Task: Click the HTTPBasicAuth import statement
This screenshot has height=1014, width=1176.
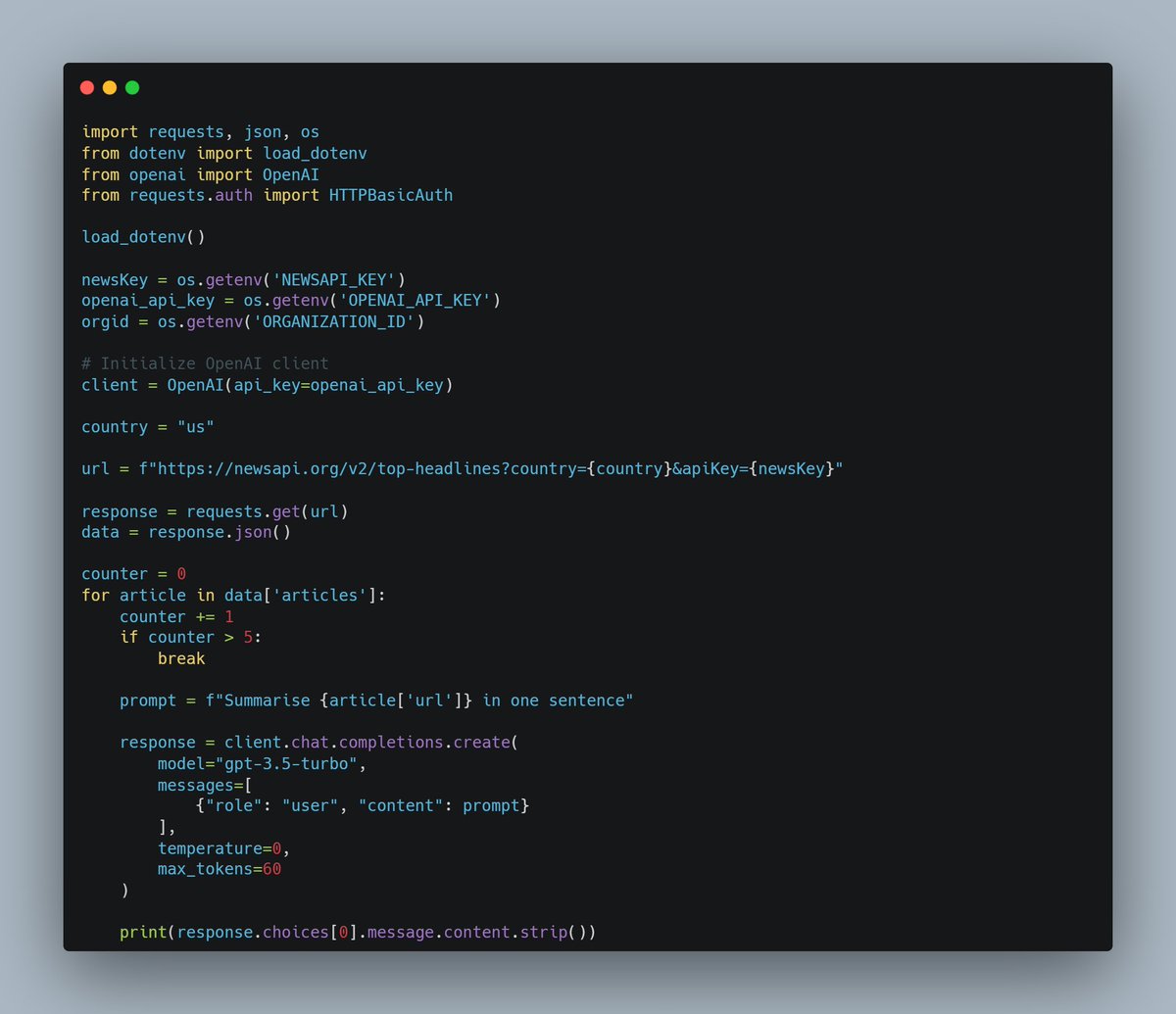Action: 267,195
